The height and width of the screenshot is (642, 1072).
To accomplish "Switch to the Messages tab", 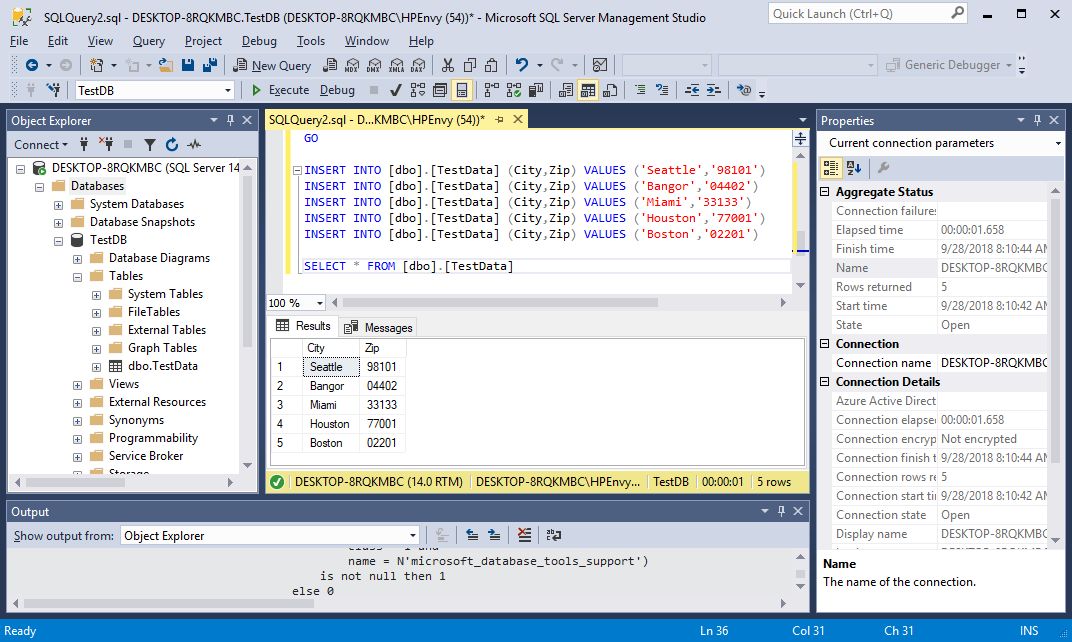I will click(x=379, y=327).
